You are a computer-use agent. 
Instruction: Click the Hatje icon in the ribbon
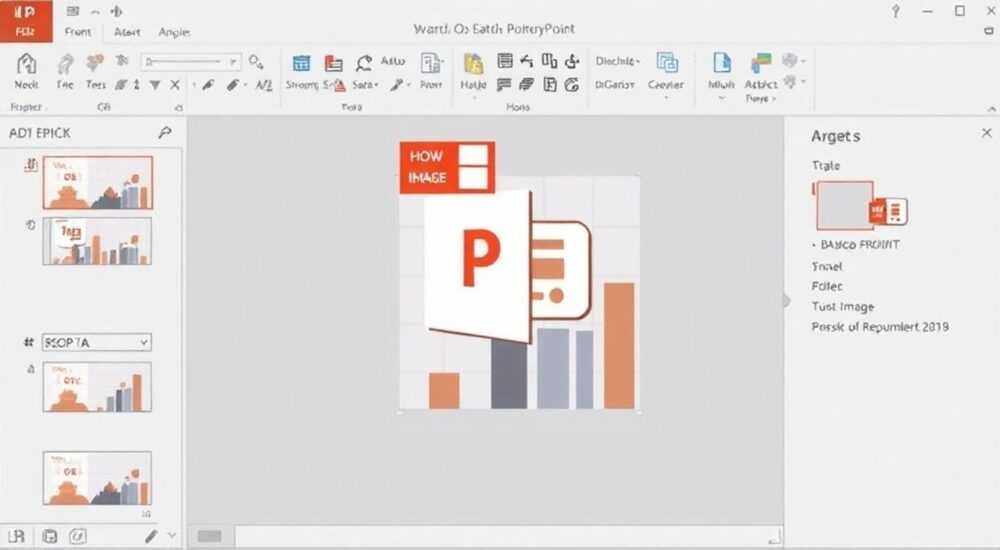tap(473, 64)
